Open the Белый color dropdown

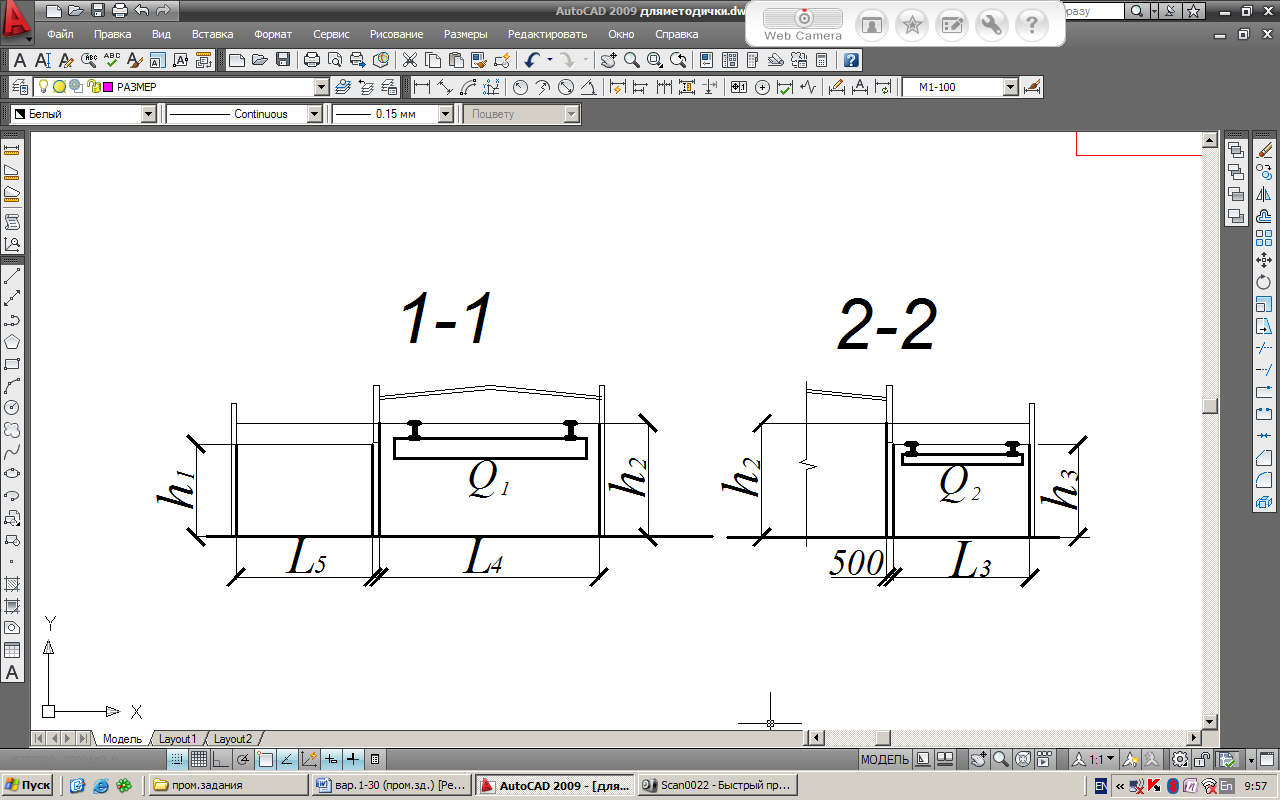tap(149, 114)
